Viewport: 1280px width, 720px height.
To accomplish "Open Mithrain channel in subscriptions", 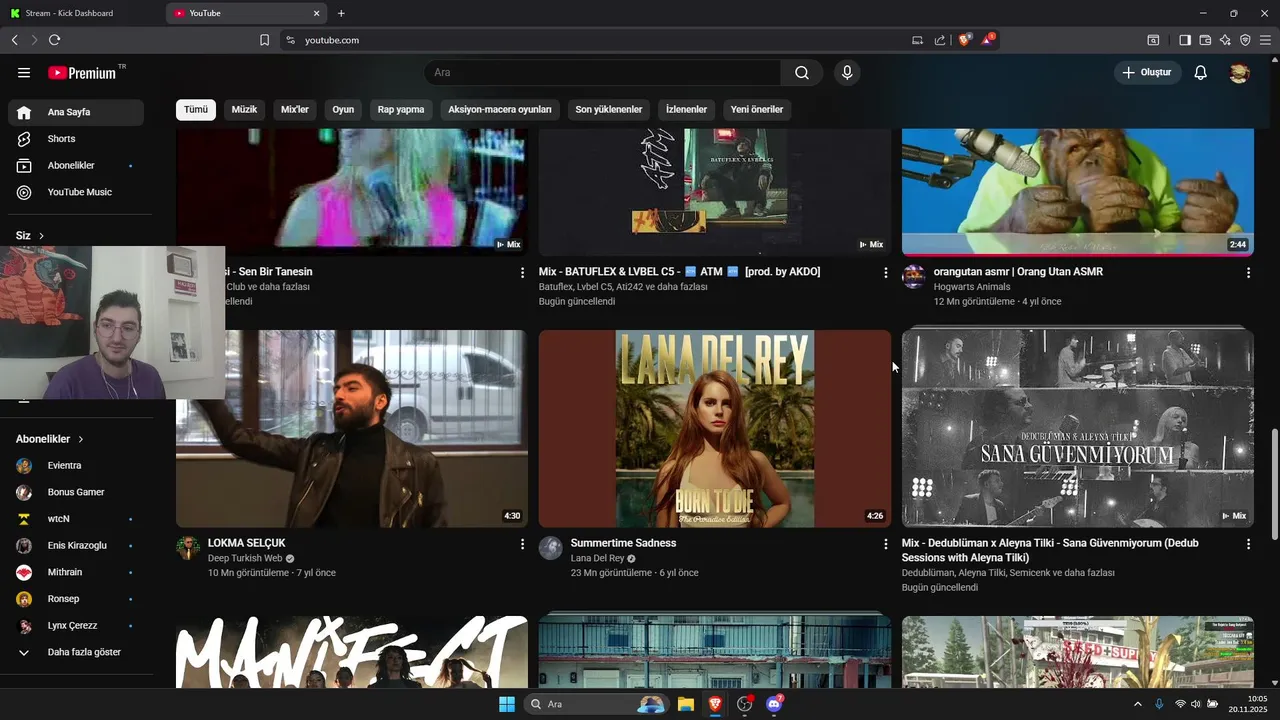I will click(x=76, y=572).
